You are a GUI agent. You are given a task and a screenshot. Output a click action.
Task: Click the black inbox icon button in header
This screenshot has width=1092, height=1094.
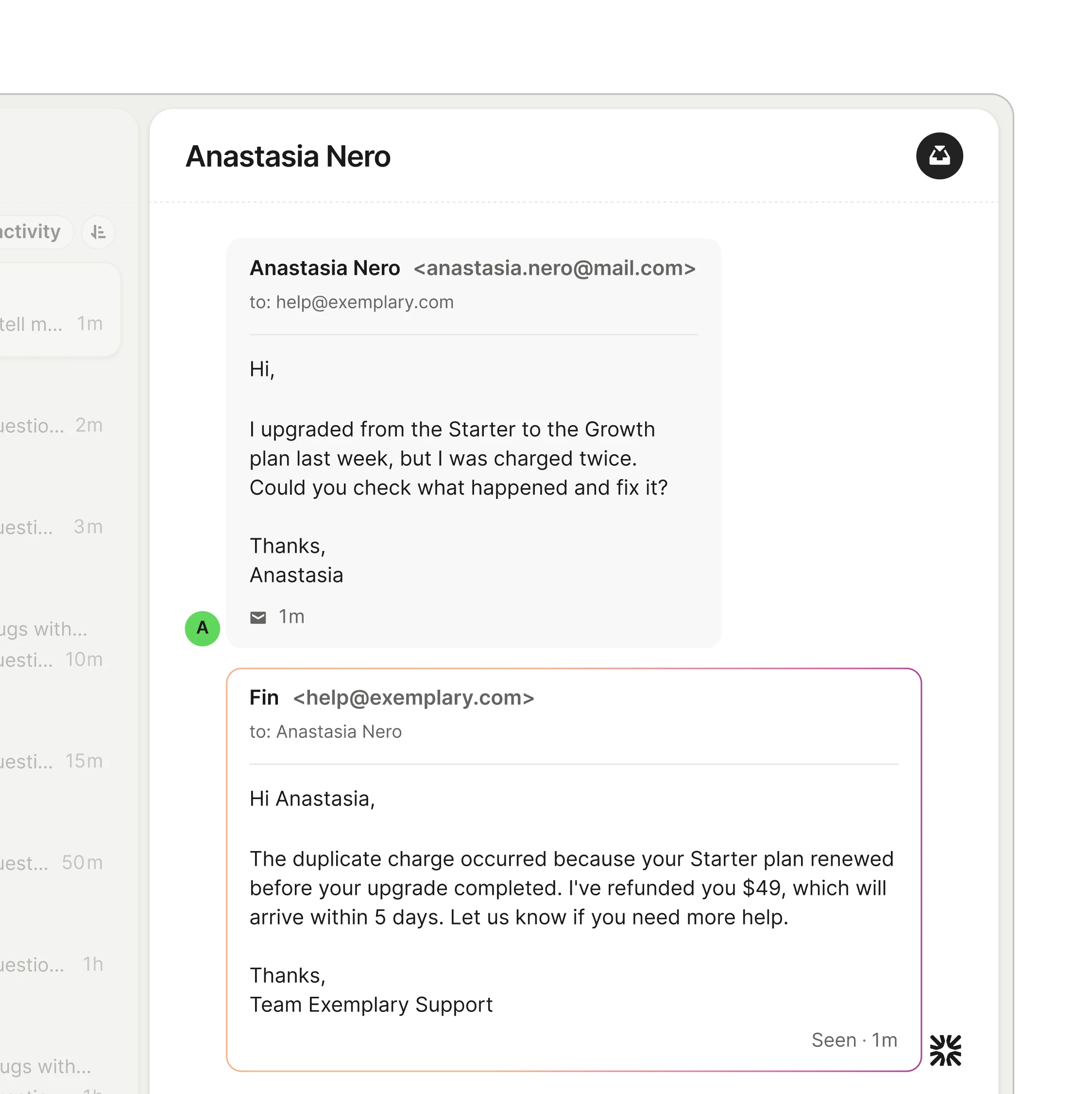939,156
